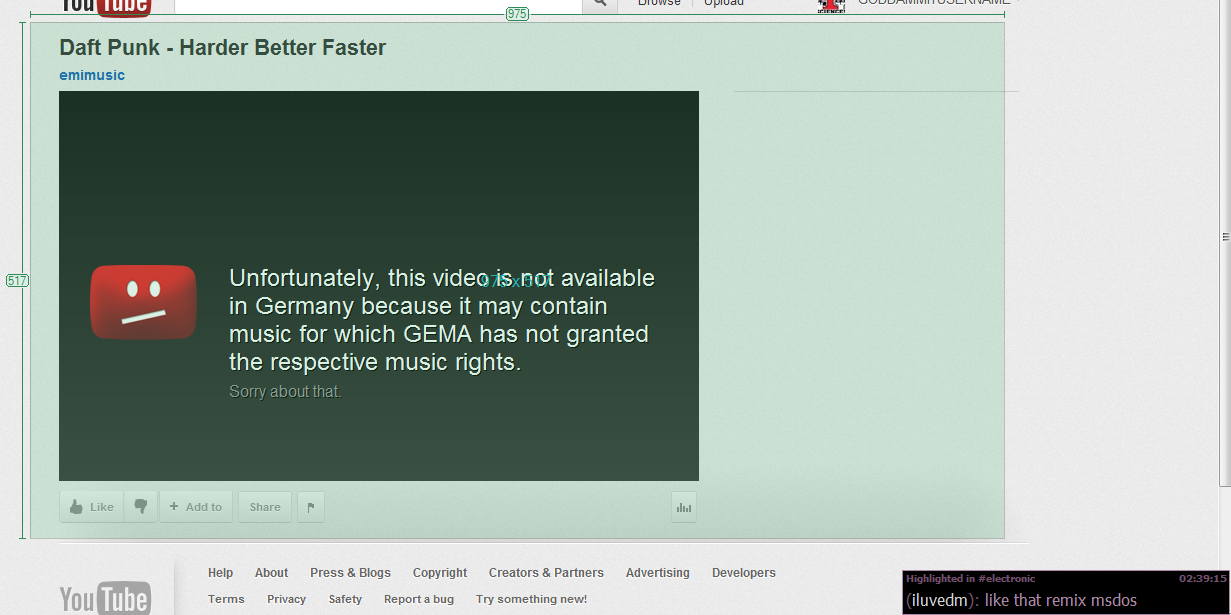Click the thumbs-up Like button

click(91, 507)
